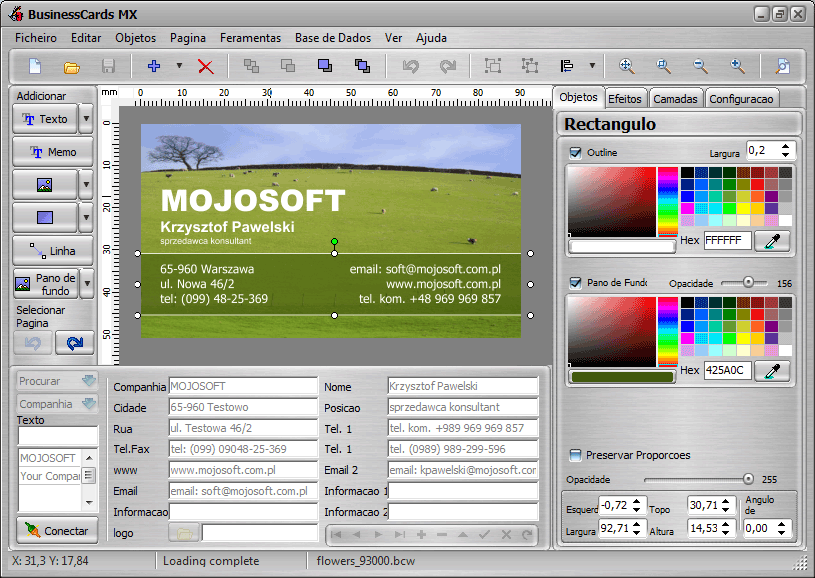Click the Texto add button
Screen dimensions: 815x578
coord(45,119)
